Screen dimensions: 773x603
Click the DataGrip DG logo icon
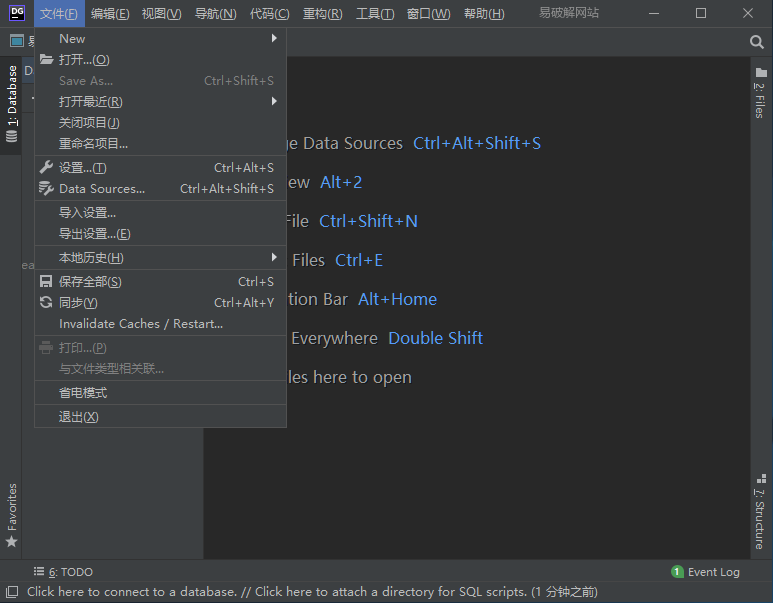click(17, 13)
